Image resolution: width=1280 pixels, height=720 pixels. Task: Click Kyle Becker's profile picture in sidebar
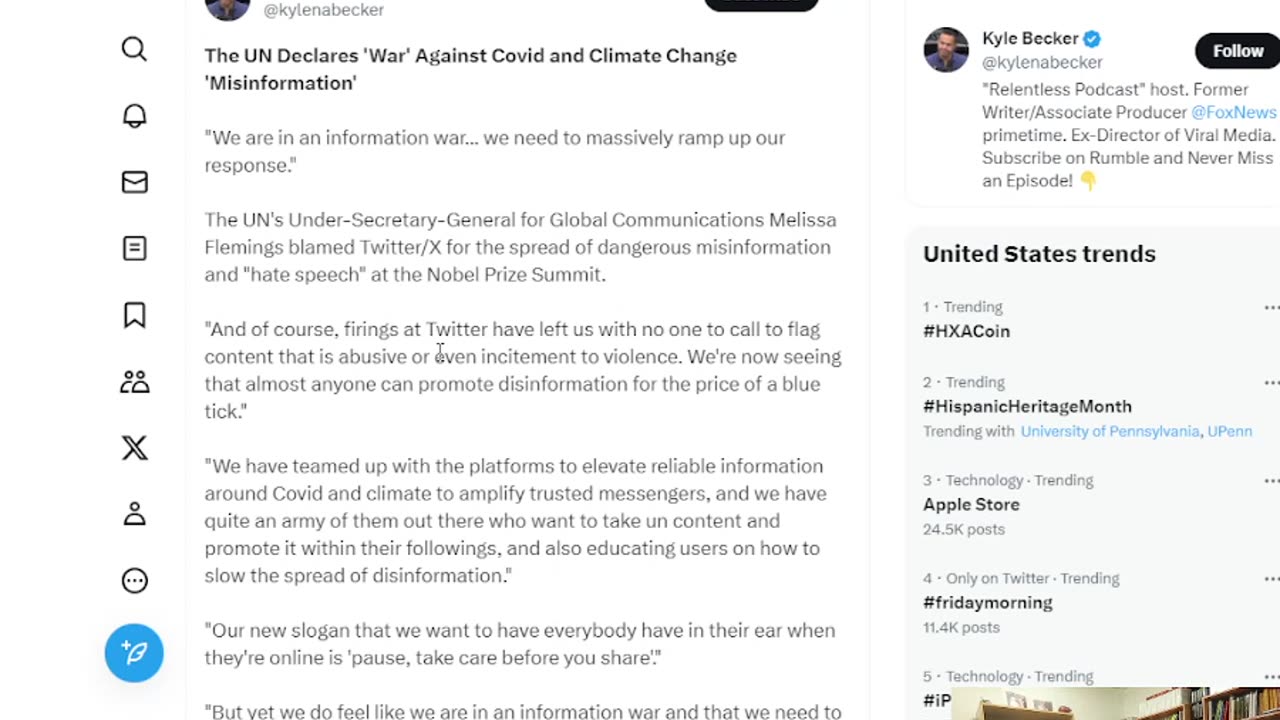[946, 50]
